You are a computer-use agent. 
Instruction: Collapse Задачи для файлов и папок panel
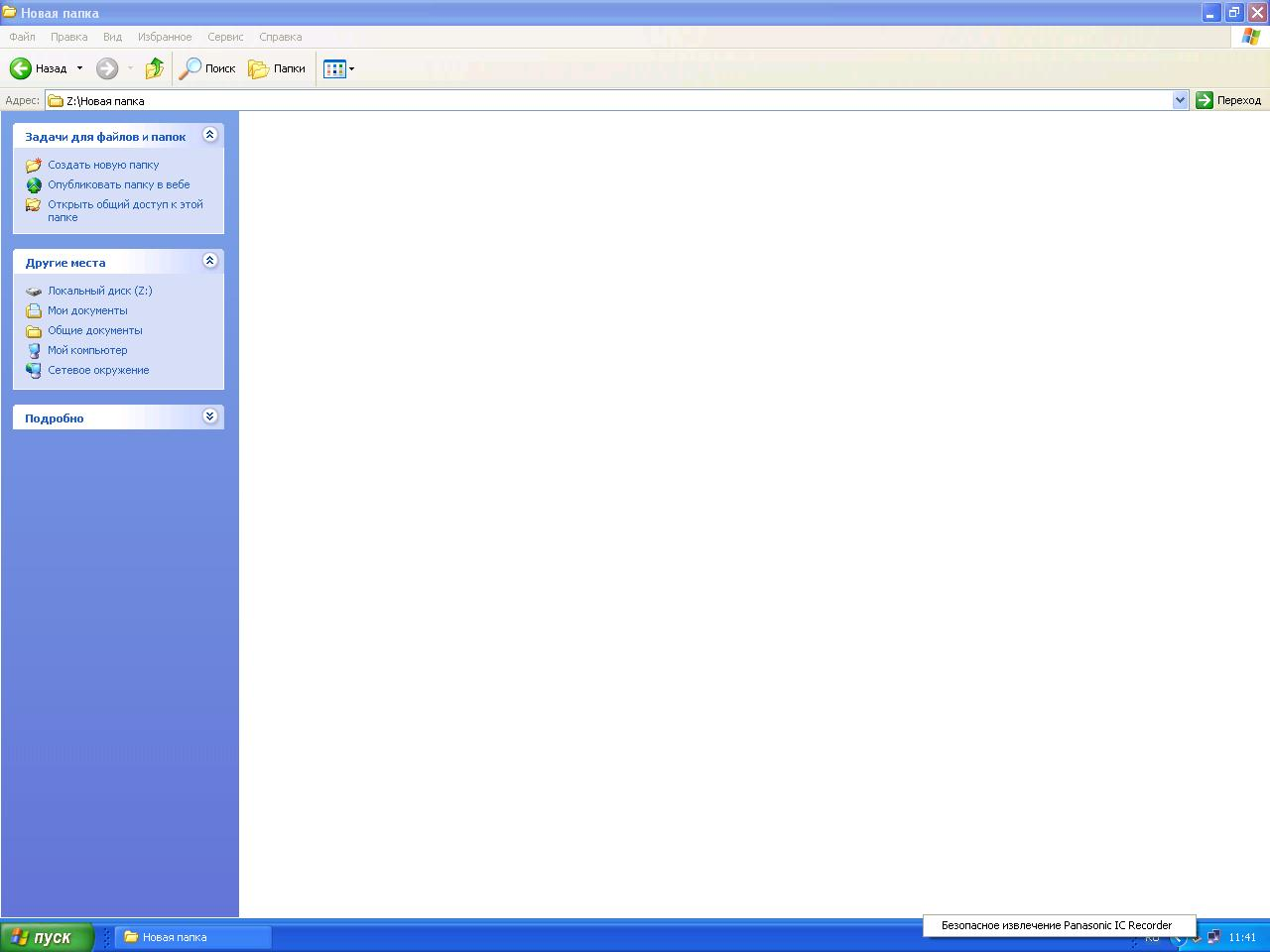point(209,135)
